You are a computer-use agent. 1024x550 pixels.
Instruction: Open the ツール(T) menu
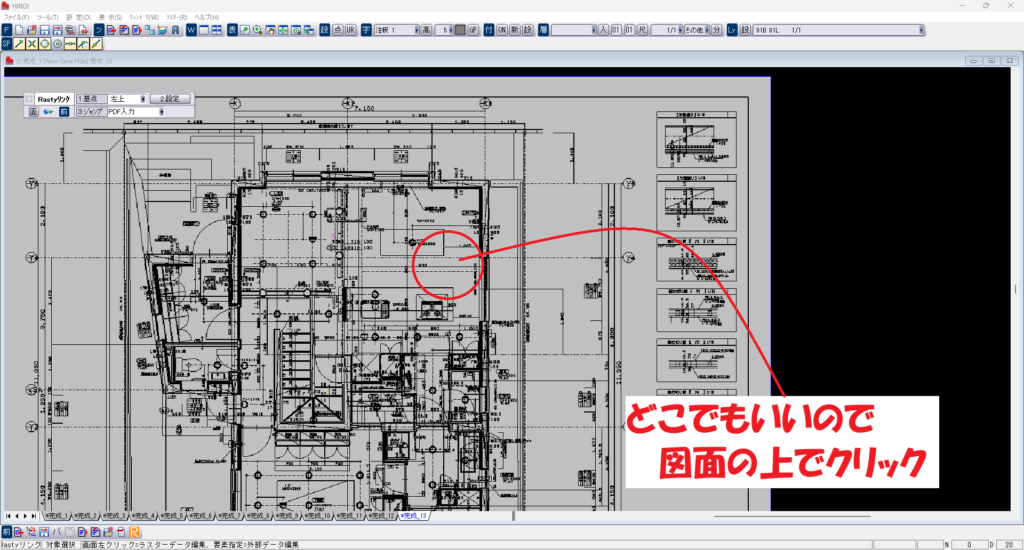click(x=47, y=17)
